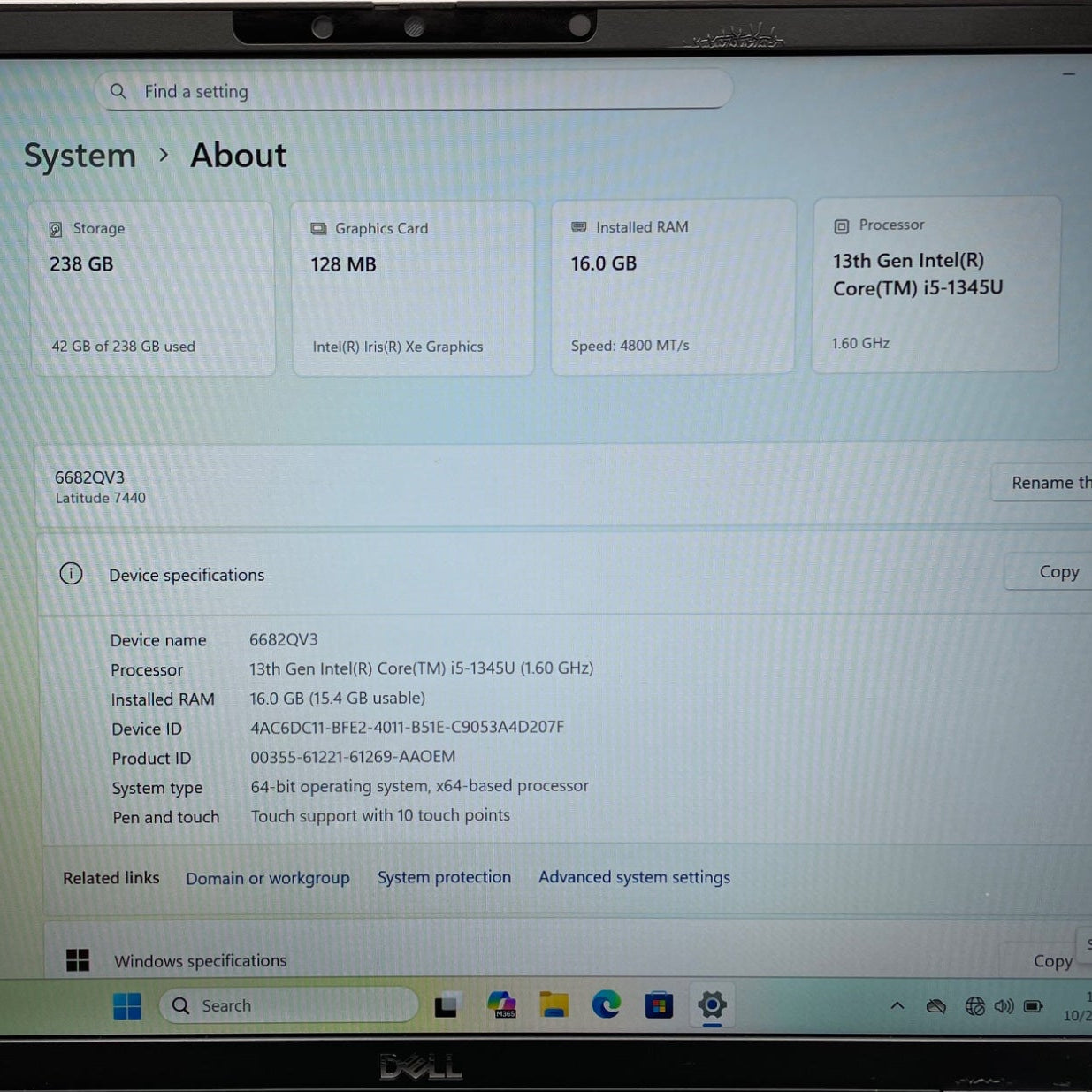The width and height of the screenshot is (1092, 1092).
Task: Click the Find a setting search box
Action: 416,91
